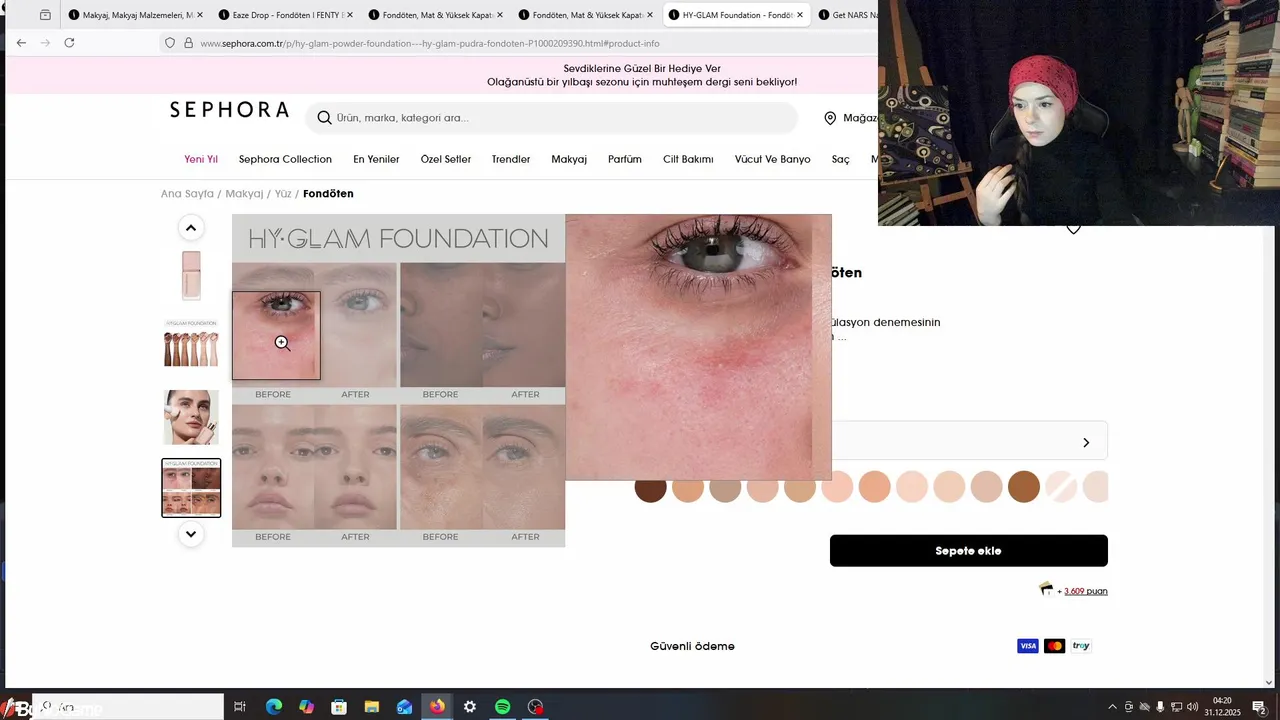
Task: Click the wishlist heart icon
Action: coord(1073,229)
